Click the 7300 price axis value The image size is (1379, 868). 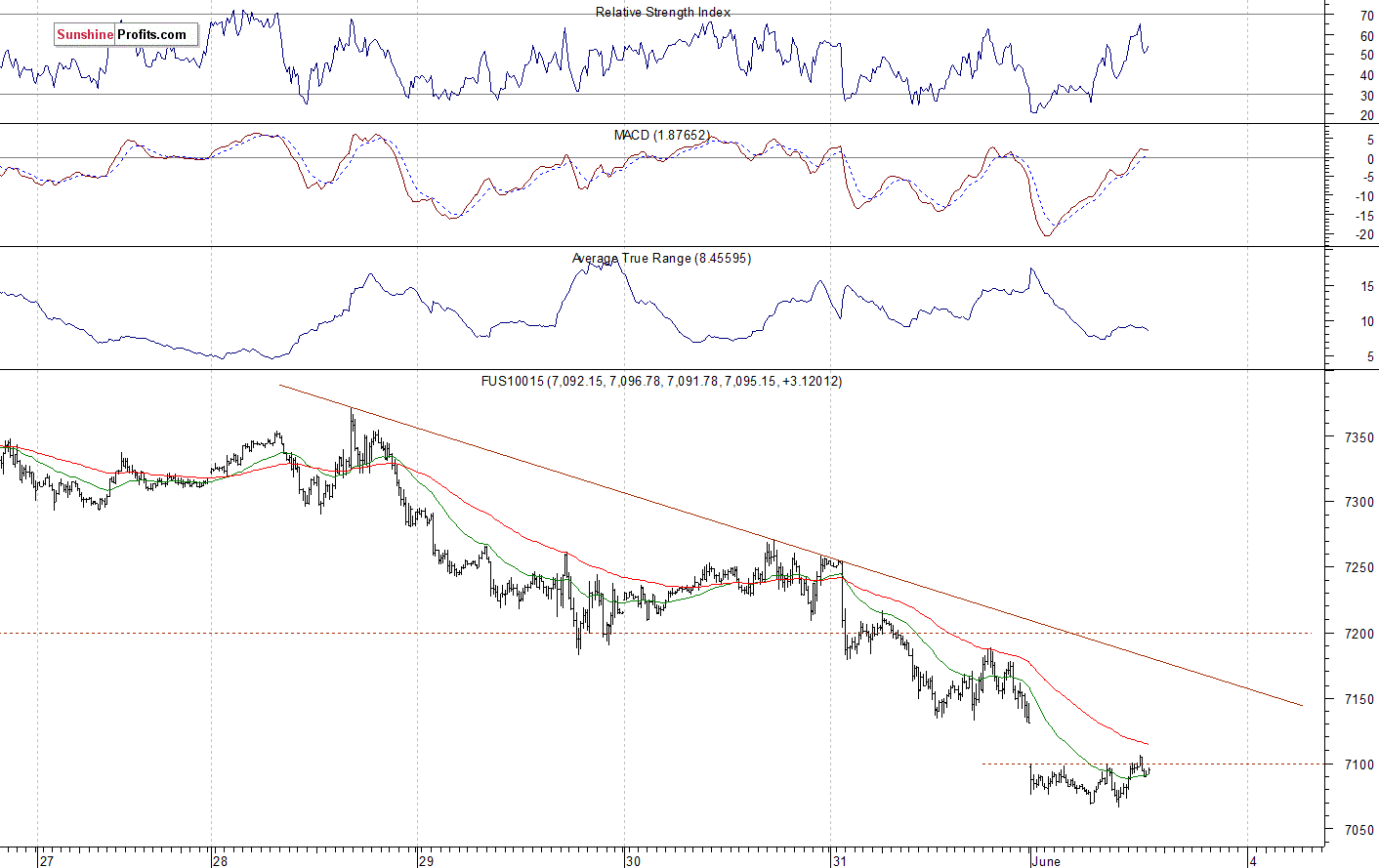click(x=1359, y=502)
